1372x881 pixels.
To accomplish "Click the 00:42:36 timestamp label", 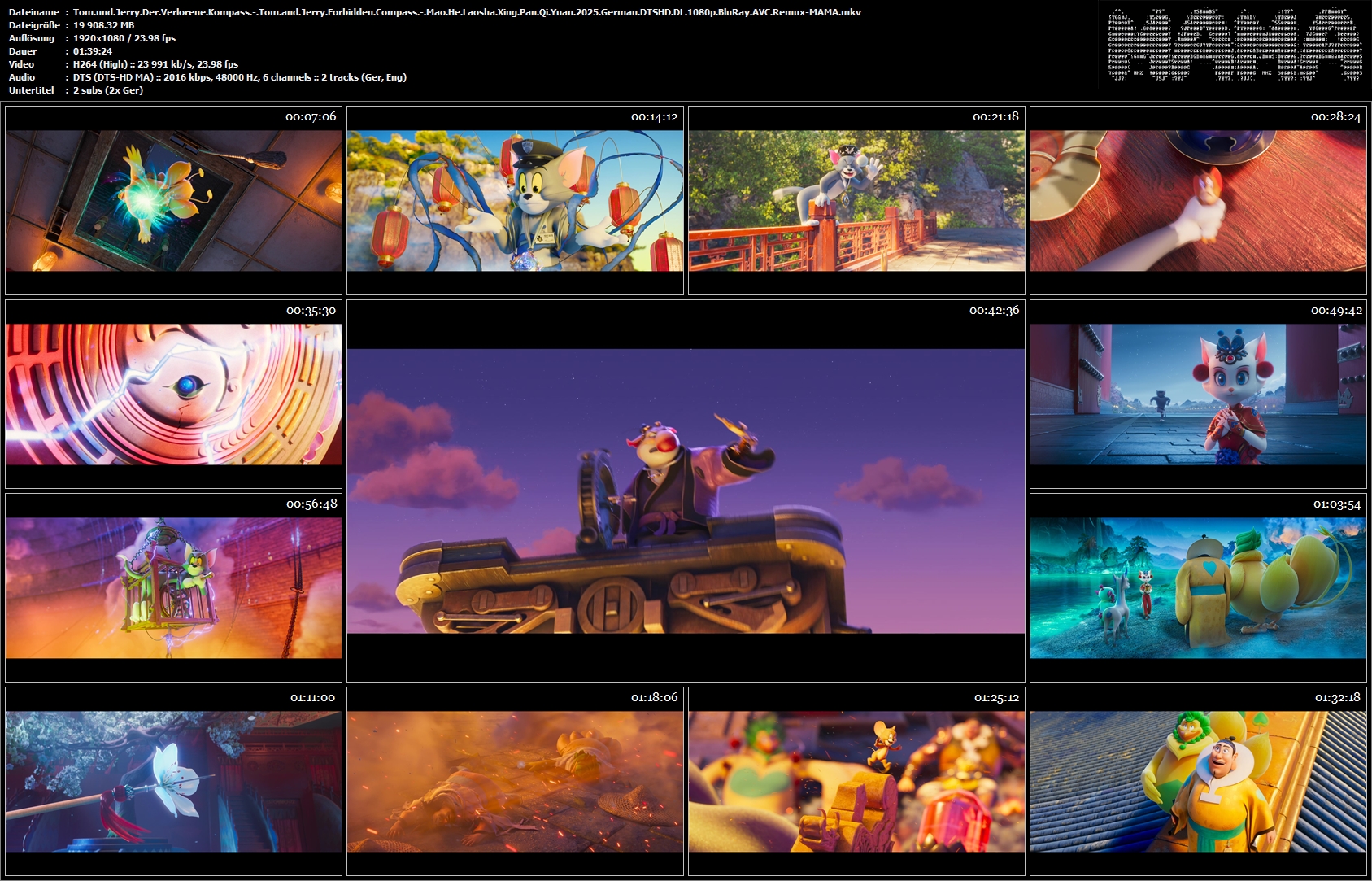I will pos(994,311).
